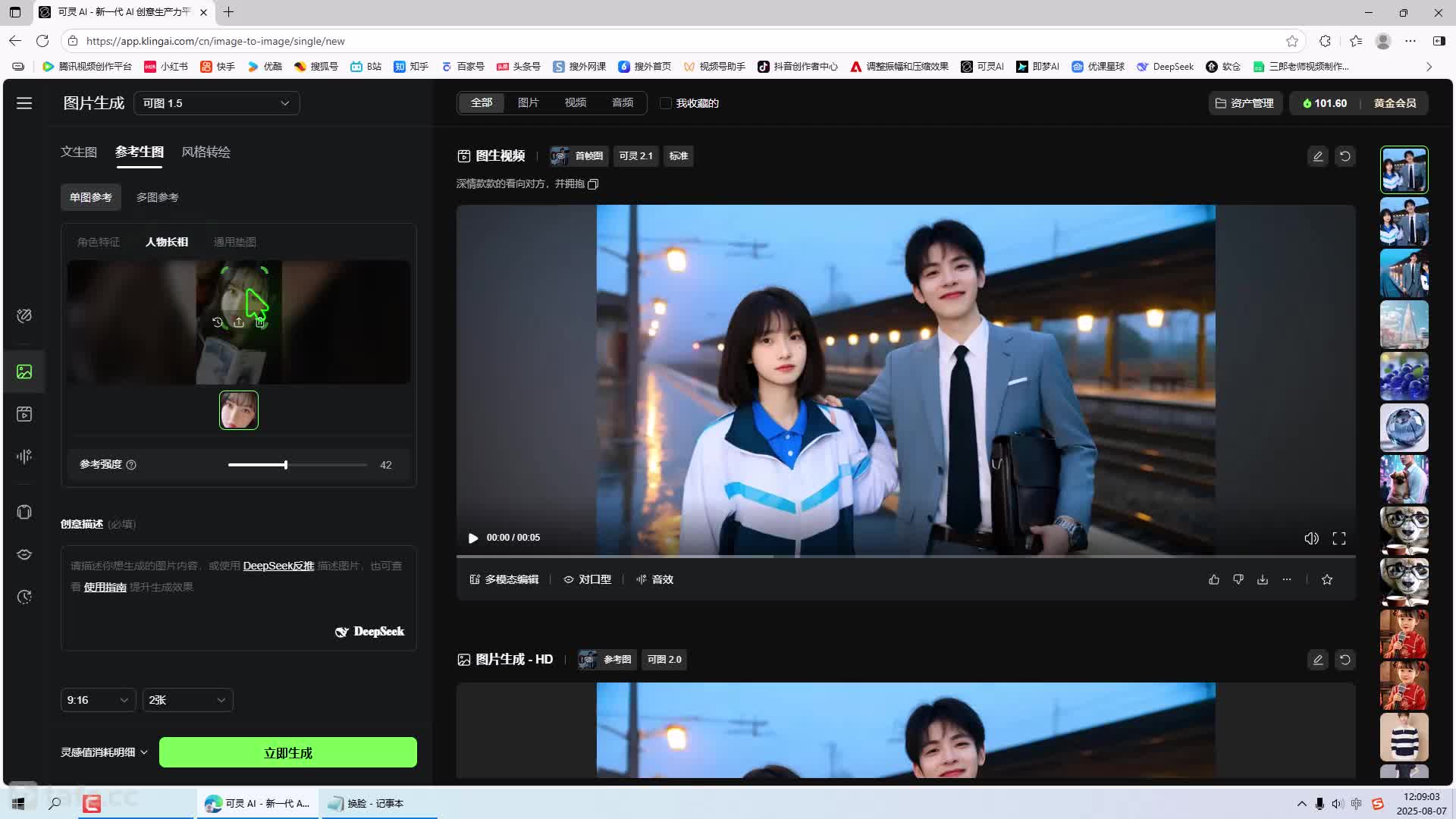The height and width of the screenshot is (819, 1456).
Task: Expand the 2张 image count dropdown
Action: (187, 700)
